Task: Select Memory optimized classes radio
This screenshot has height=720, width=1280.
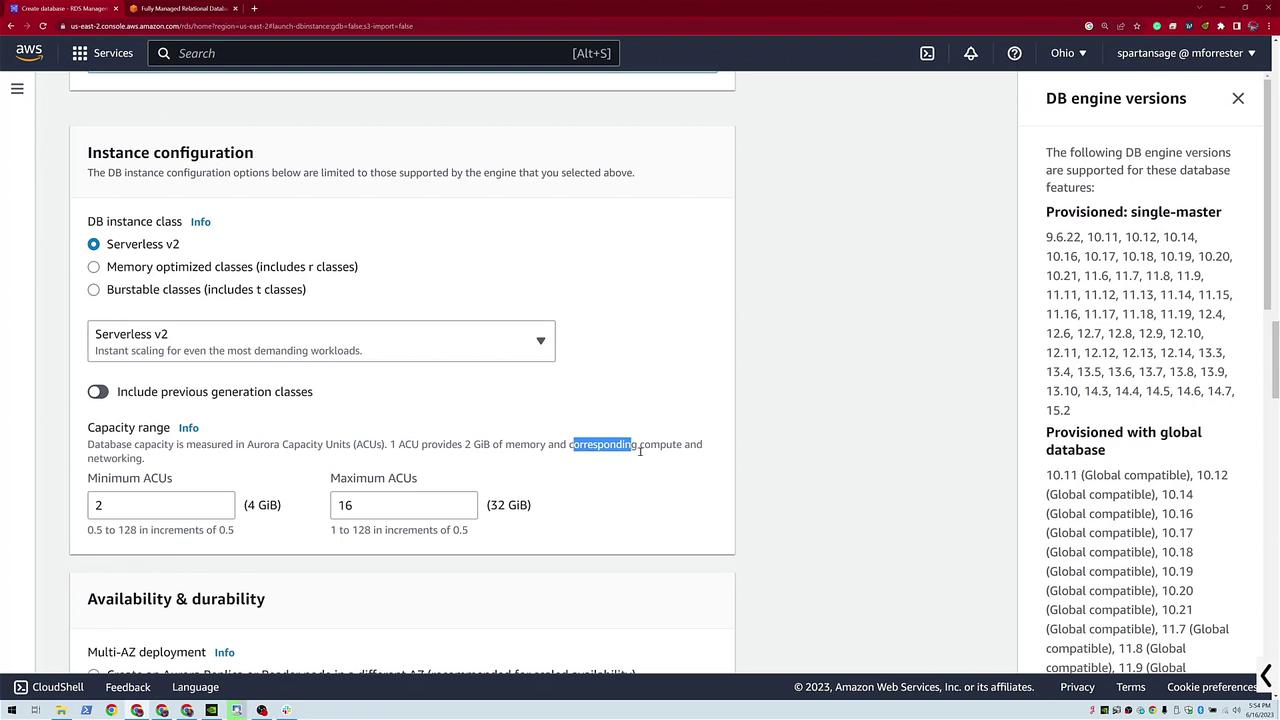Action: (93, 267)
